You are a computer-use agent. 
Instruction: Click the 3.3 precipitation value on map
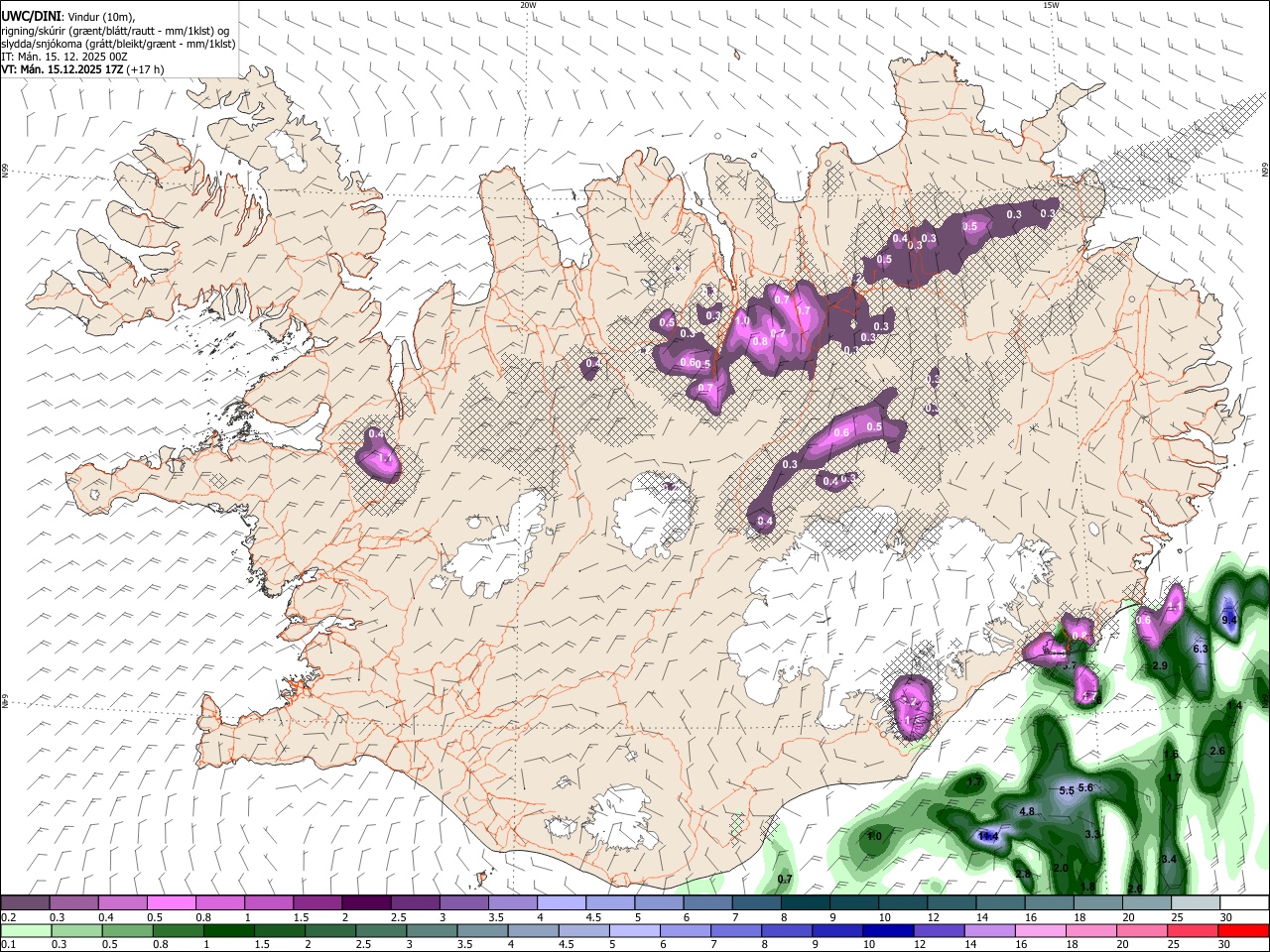(1092, 835)
